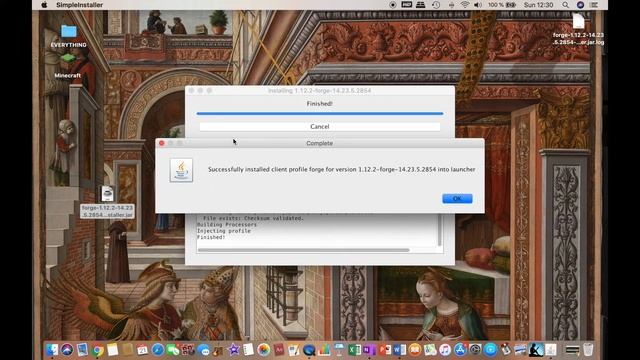The width and height of the screenshot is (640, 360).
Task: Open Maps from the dock
Action: coord(430,350)
